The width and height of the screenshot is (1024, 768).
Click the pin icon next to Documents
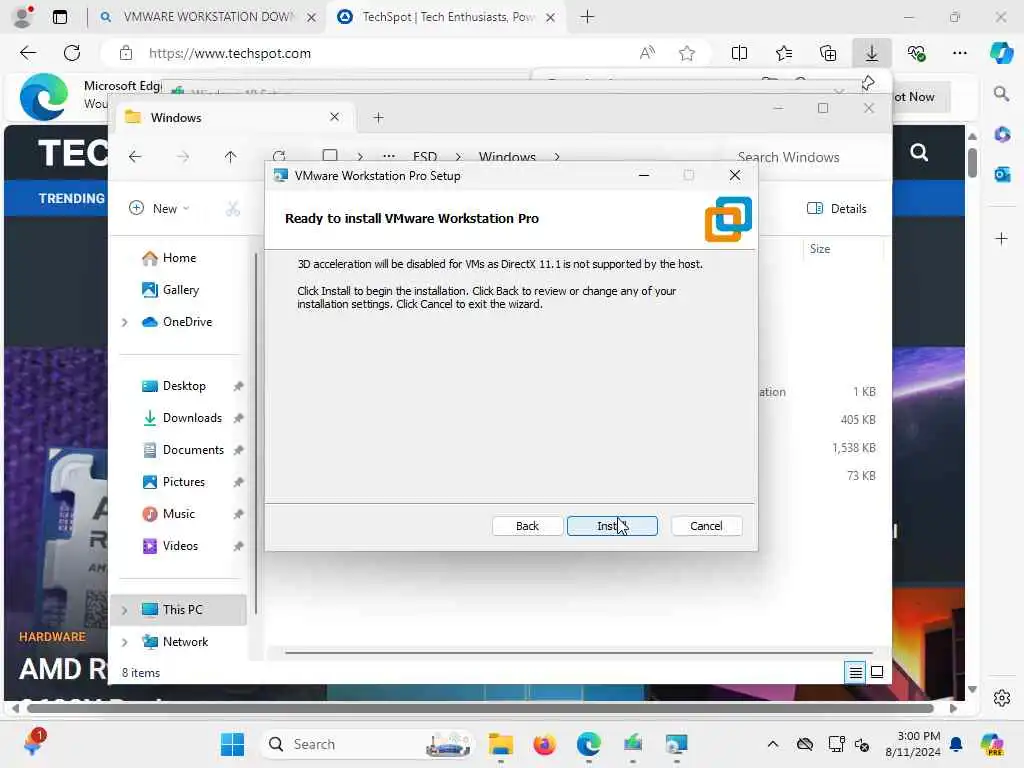point(238,451)
